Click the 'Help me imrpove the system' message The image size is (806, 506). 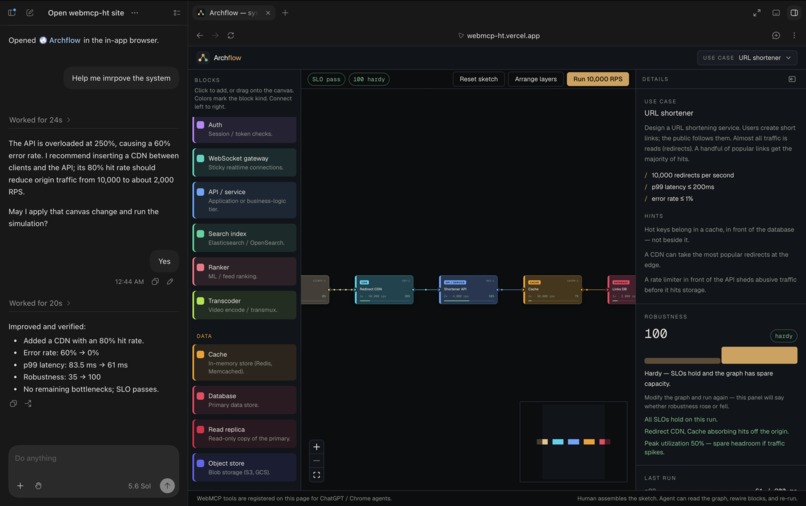coord(121,78)
